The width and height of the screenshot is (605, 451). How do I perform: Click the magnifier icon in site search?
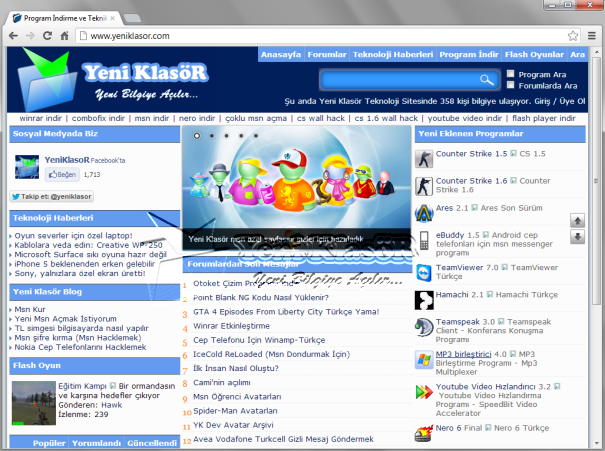click(487, 80)
